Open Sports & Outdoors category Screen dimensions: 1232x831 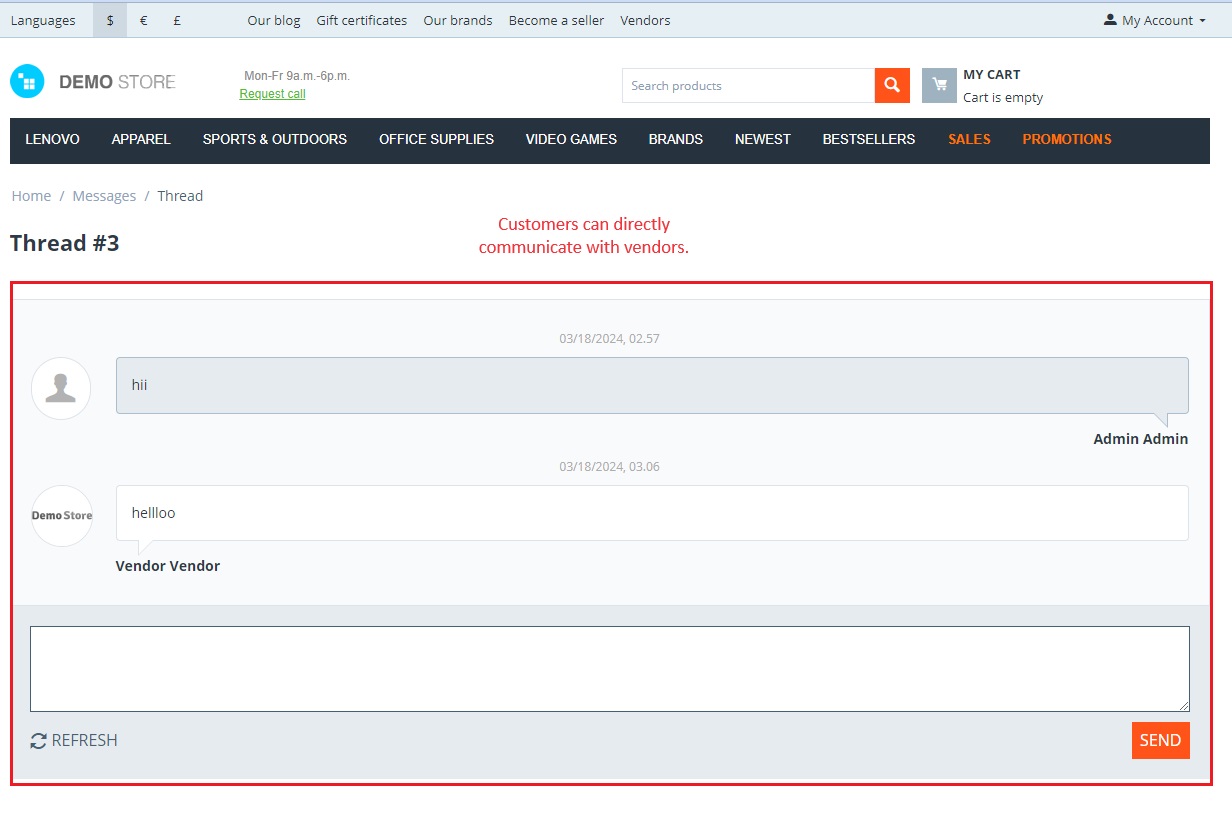275,139
